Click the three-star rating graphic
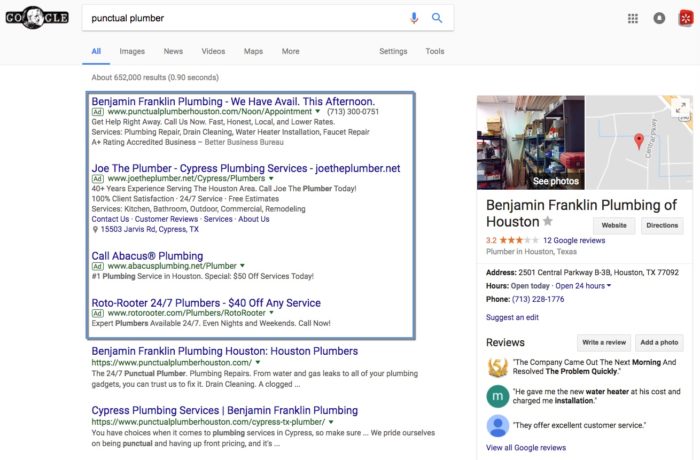 click(x=519, y=240)
